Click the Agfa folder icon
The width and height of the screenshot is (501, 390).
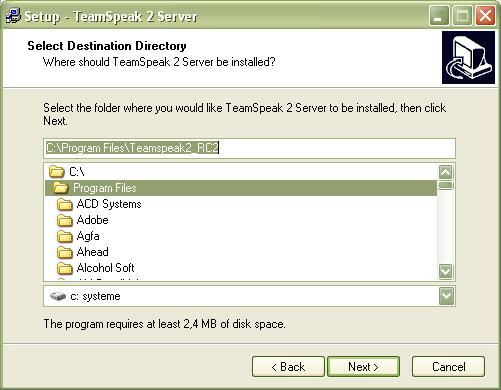(65, 236)
